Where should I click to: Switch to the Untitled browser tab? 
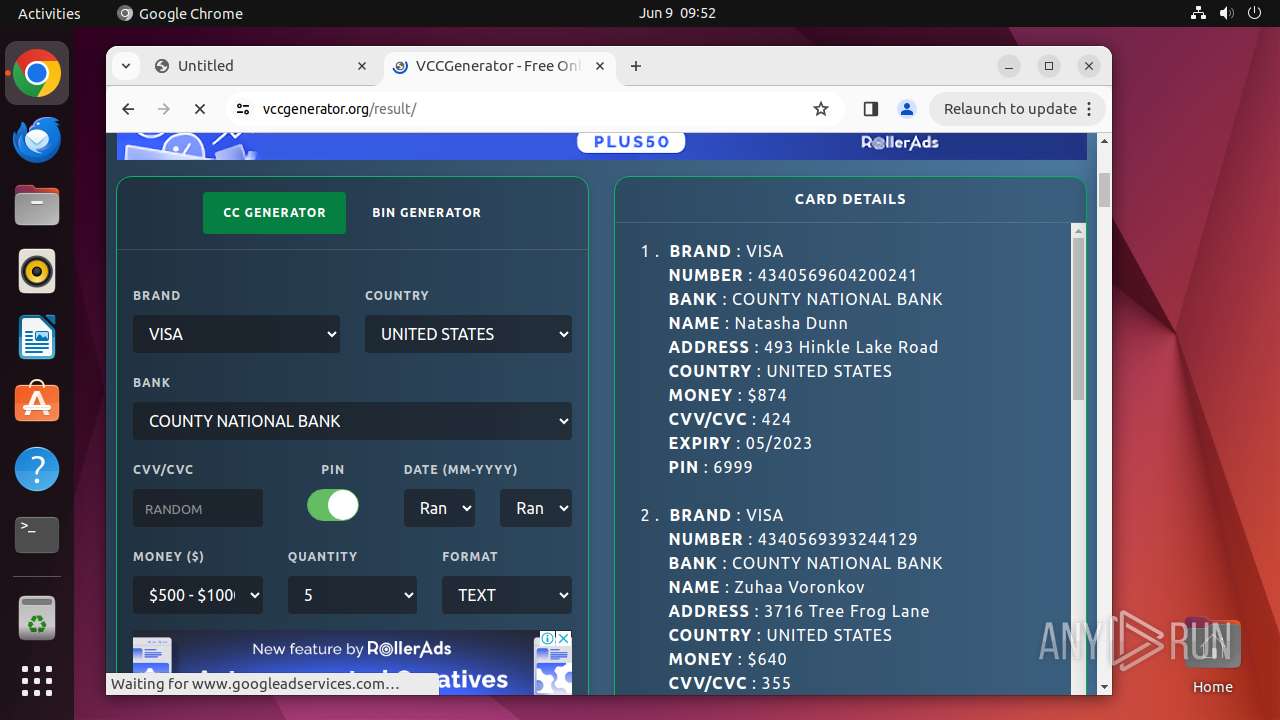[260, 66]
